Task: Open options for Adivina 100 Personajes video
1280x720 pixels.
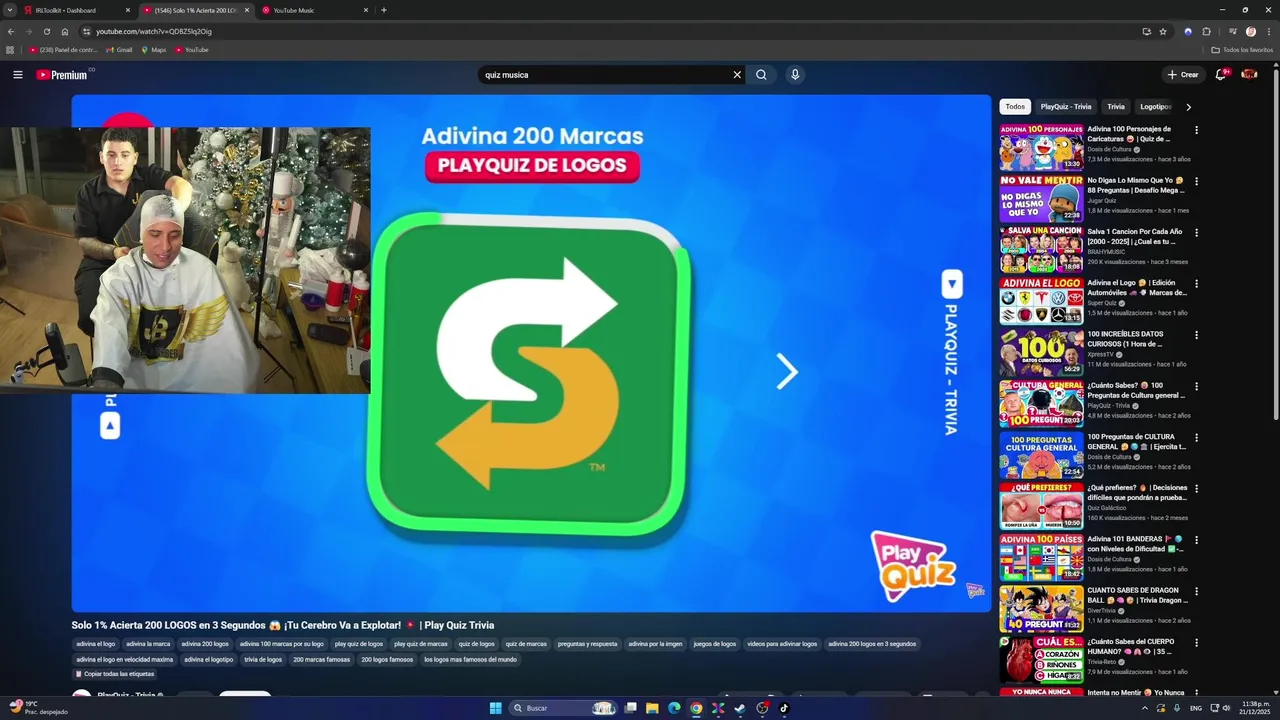Action: click(1196, 130)
